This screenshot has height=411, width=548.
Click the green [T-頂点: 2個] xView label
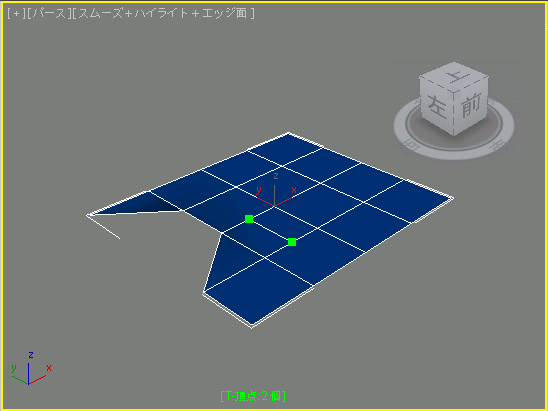click(253, 396)
